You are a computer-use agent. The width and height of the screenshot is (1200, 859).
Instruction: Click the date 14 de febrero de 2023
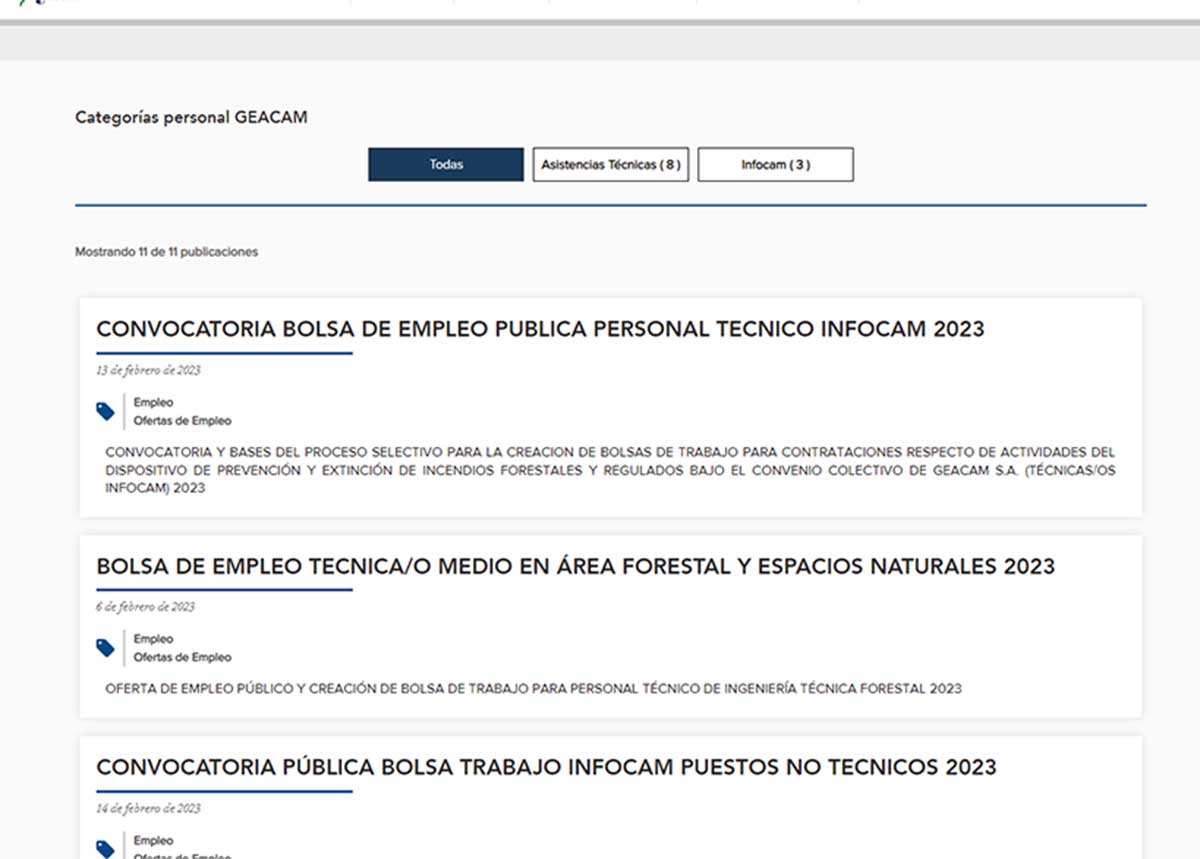(148, 808)
